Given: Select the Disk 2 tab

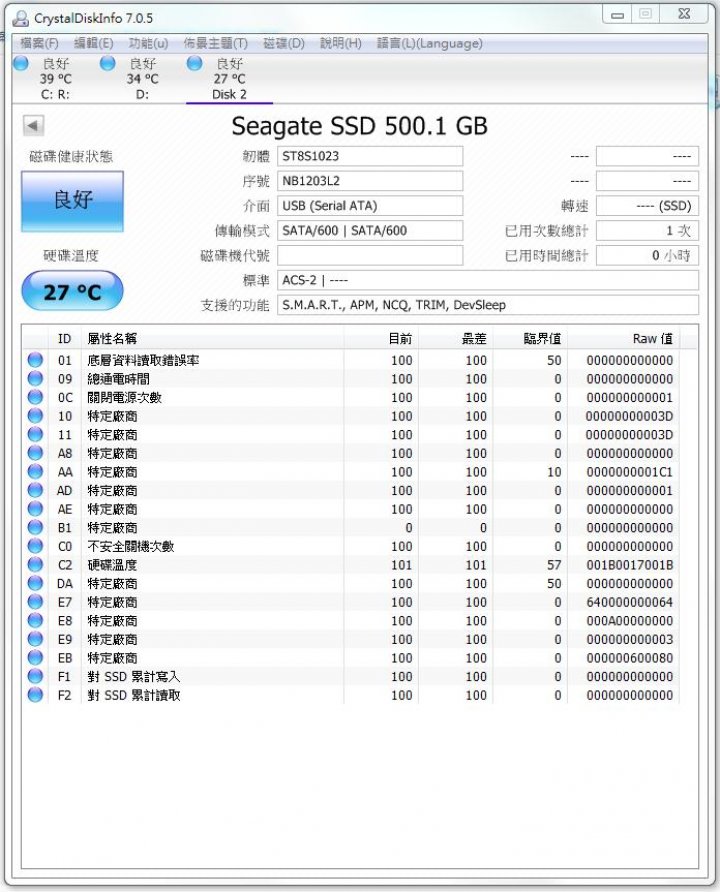Looking at the screenshot, I should (x=229, y=79).
